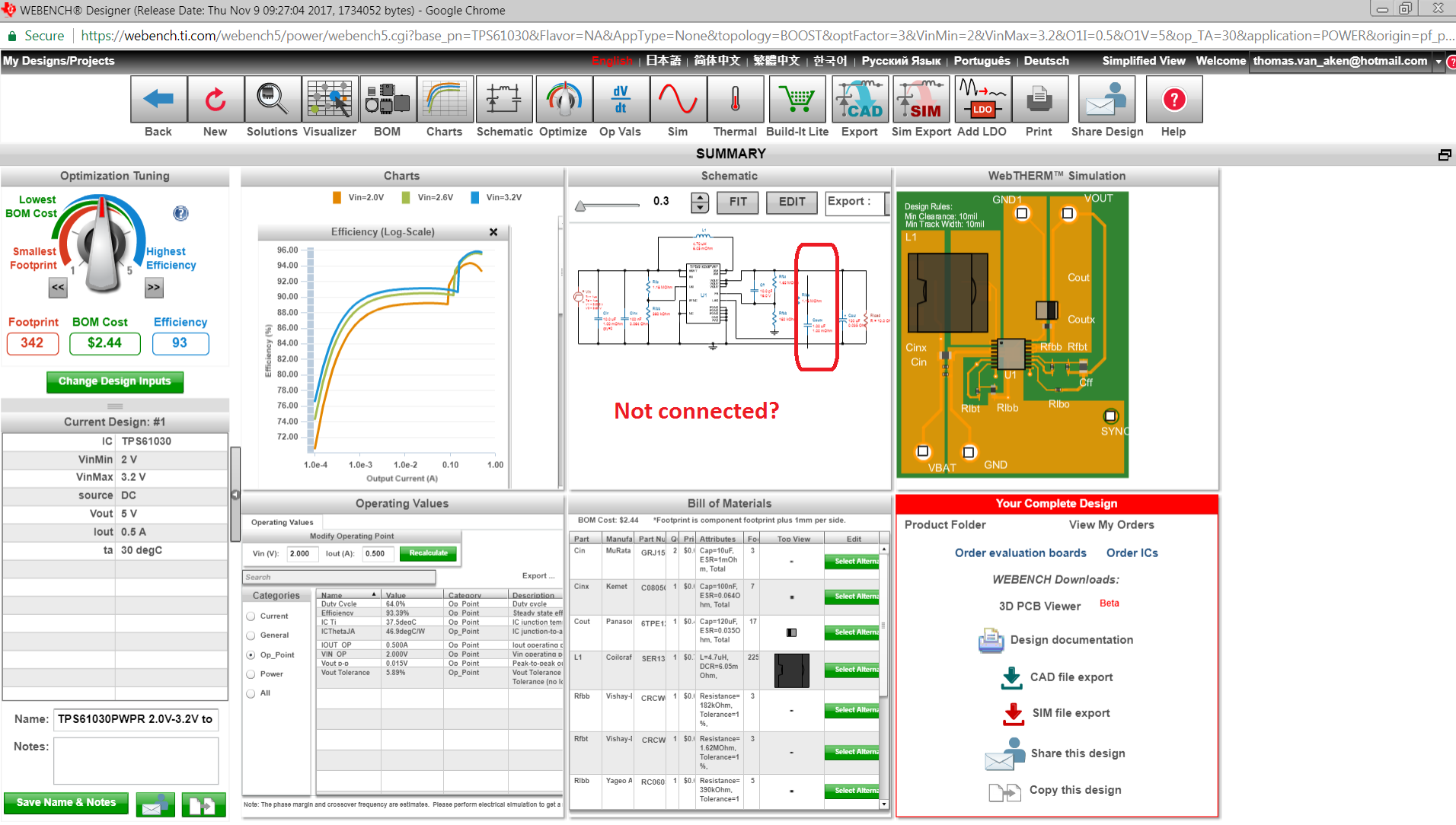Open the Solutions magnifier icon
This screenshot has width=1456, height=825.
click(x=273, y=100)
